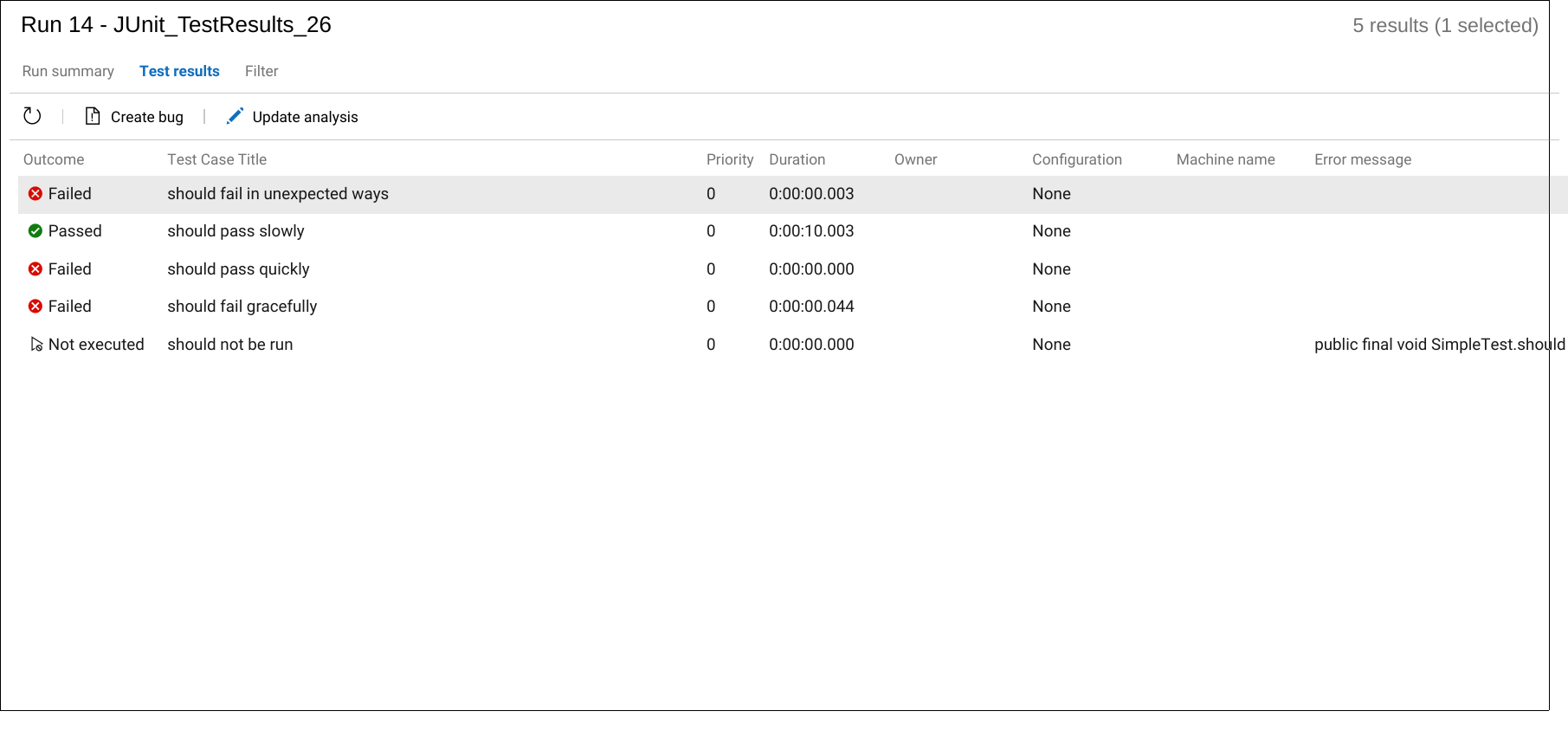The image size is (1568, 737).
Task: Sort by the Priority column header
Action: click(x=730, y=159)
